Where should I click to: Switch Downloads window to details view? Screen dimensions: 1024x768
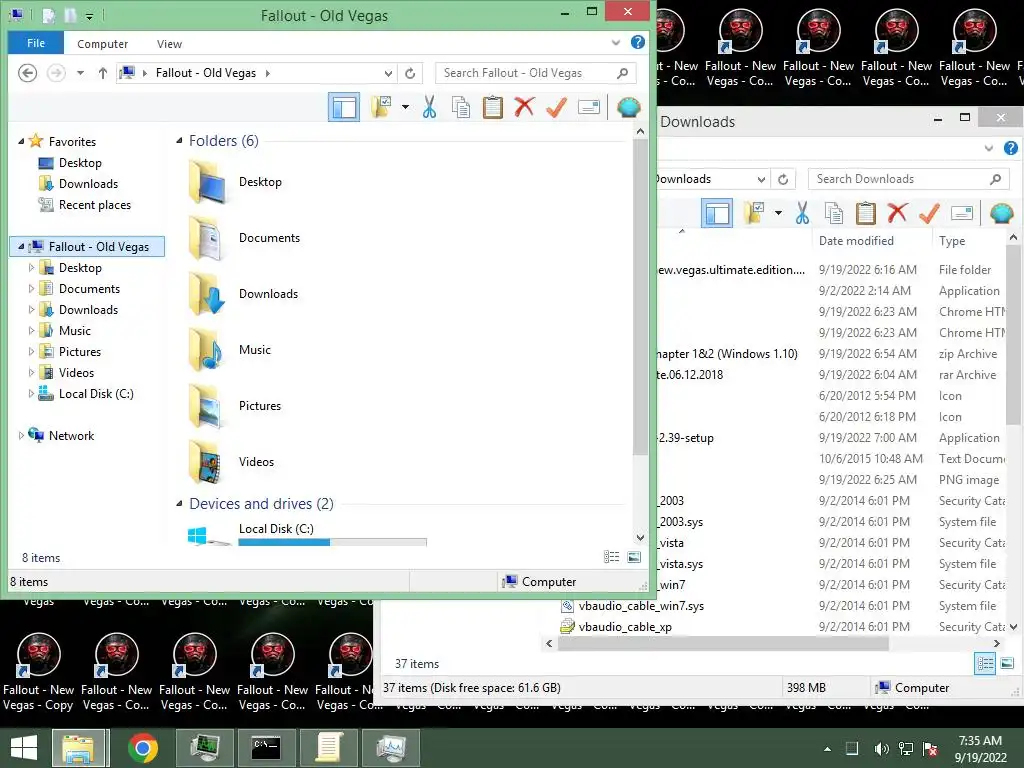[985, 664]
